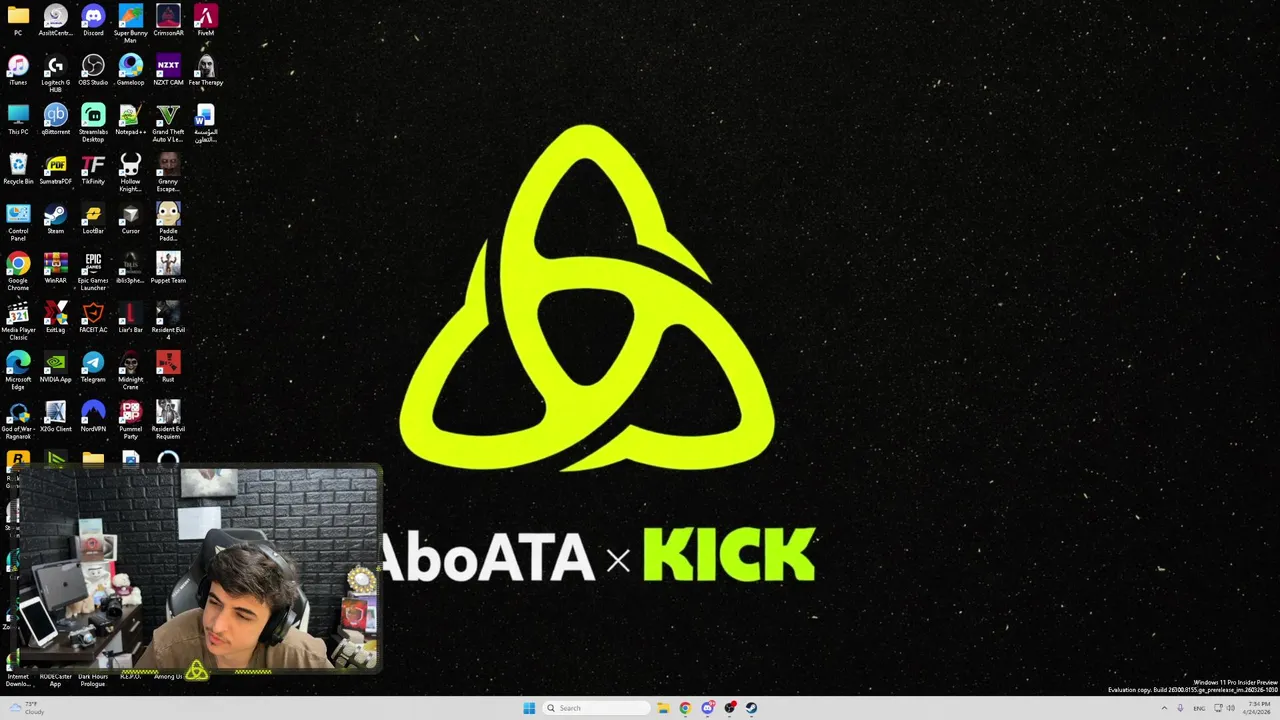Viewport: 1280px width, 720px height.
Task: Select the Grand Theft Auto V icon
Action: pyautogui.click(x=168, y=122)
